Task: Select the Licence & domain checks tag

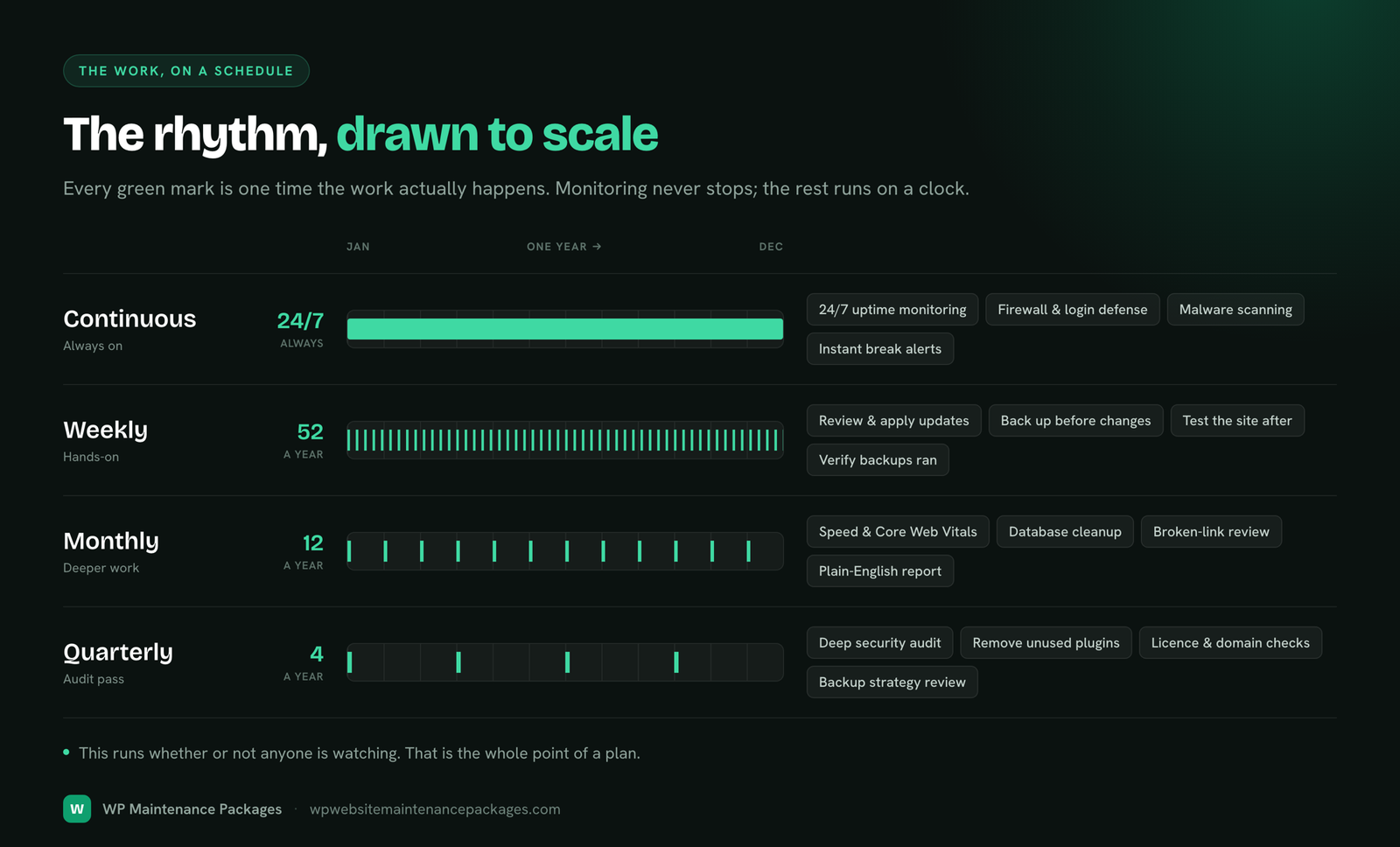Action: (x=1230, y=643)
